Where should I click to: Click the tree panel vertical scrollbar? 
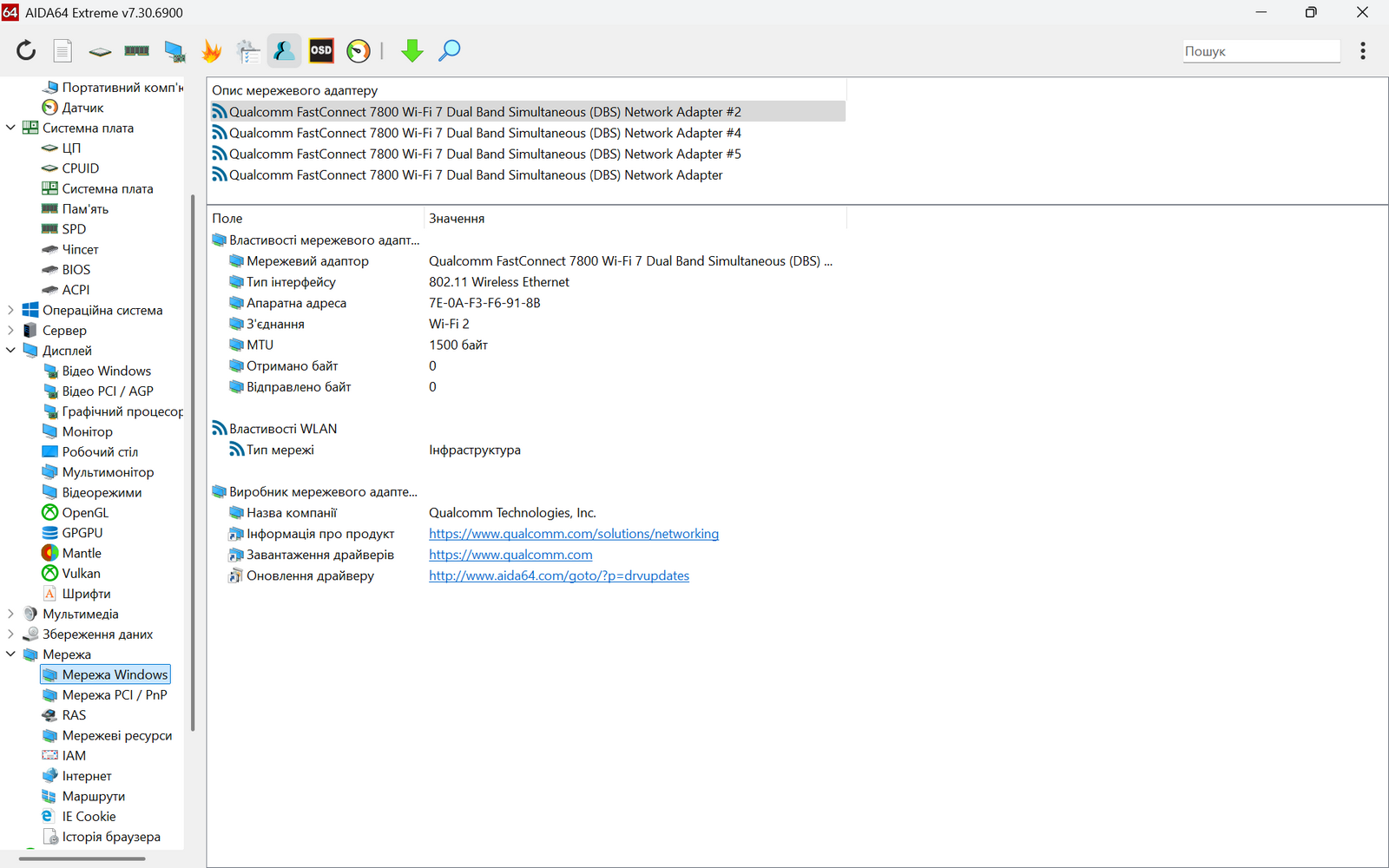coord(193,463)
